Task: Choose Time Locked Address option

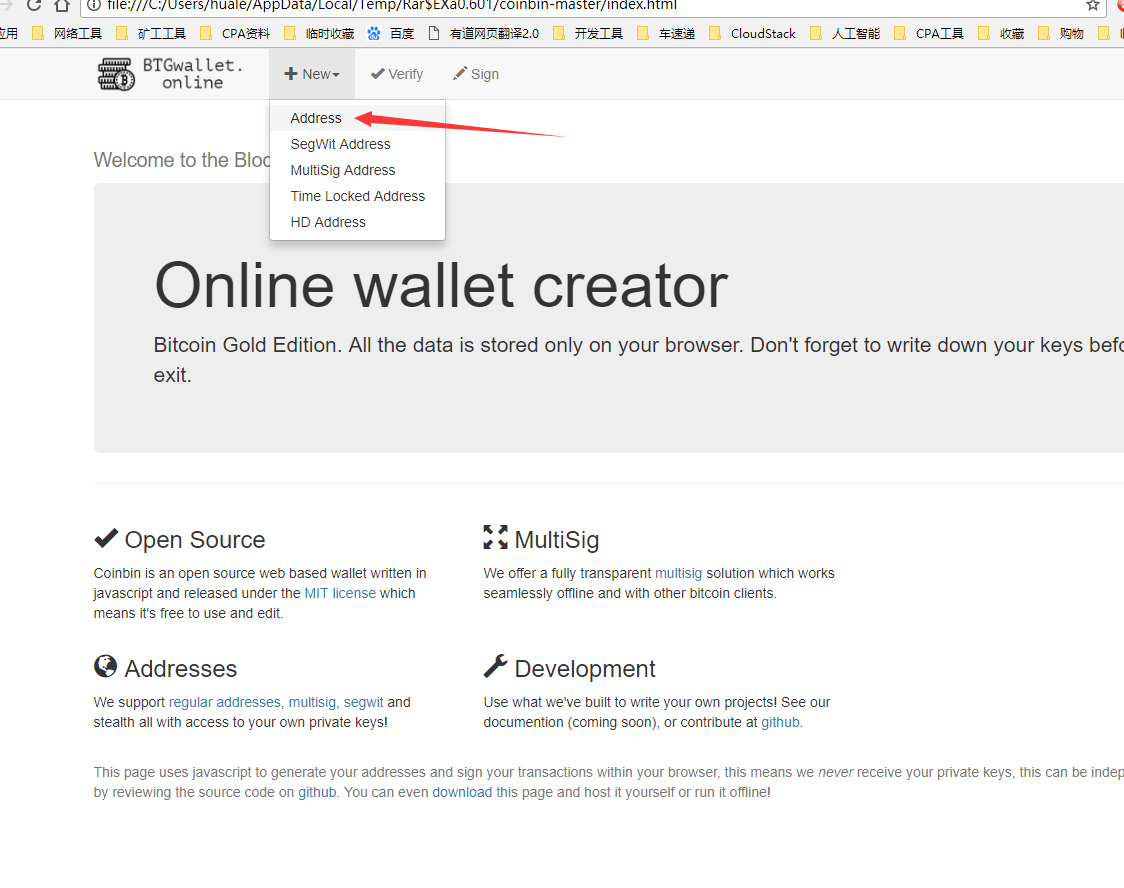Action: pos(357,196)
